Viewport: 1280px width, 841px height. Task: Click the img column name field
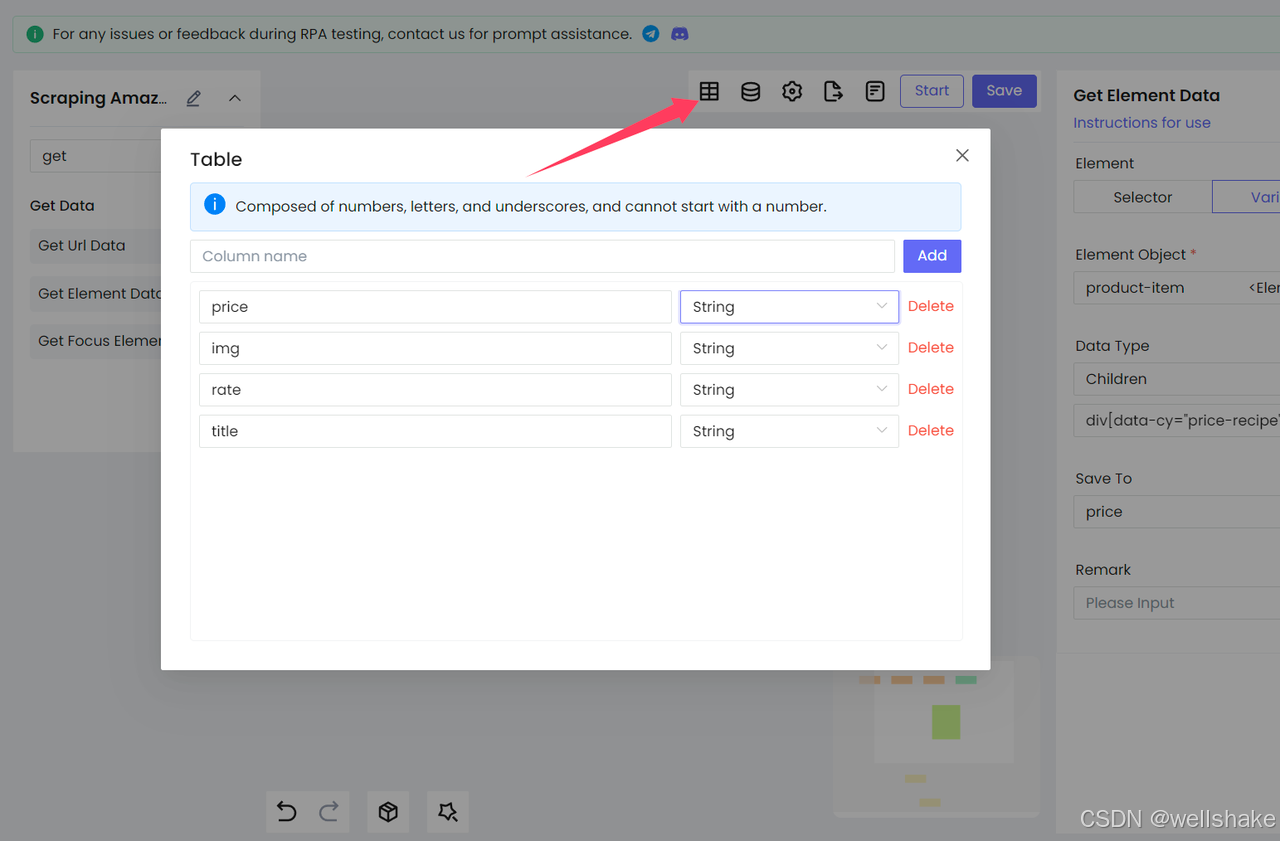point(435,348)
